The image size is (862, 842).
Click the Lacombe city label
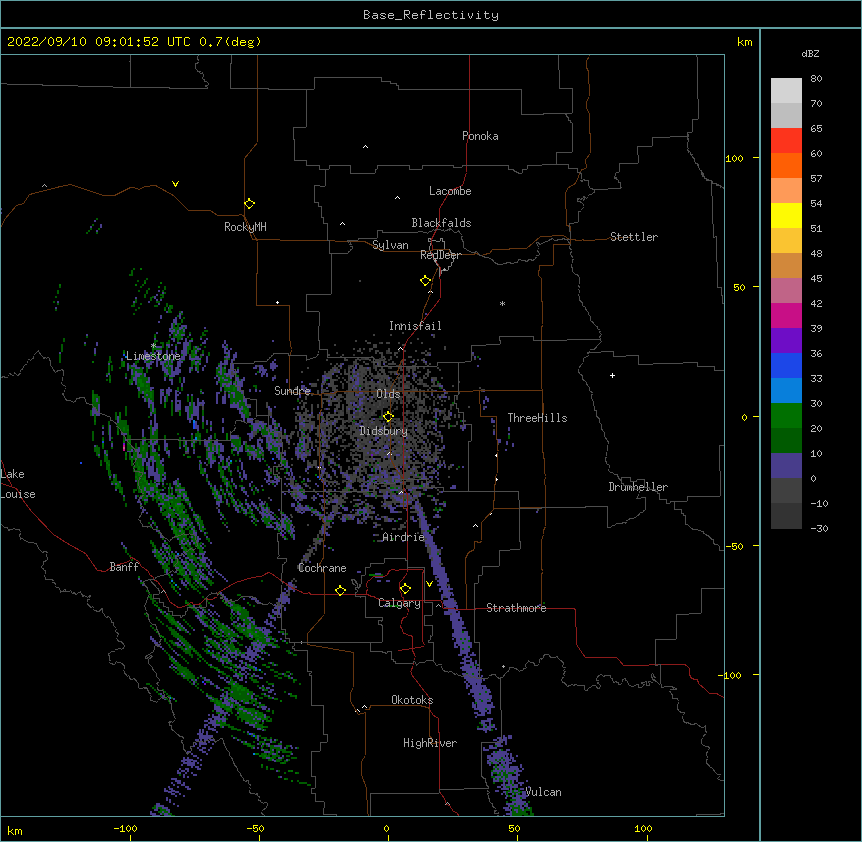[x=450, y=191]
